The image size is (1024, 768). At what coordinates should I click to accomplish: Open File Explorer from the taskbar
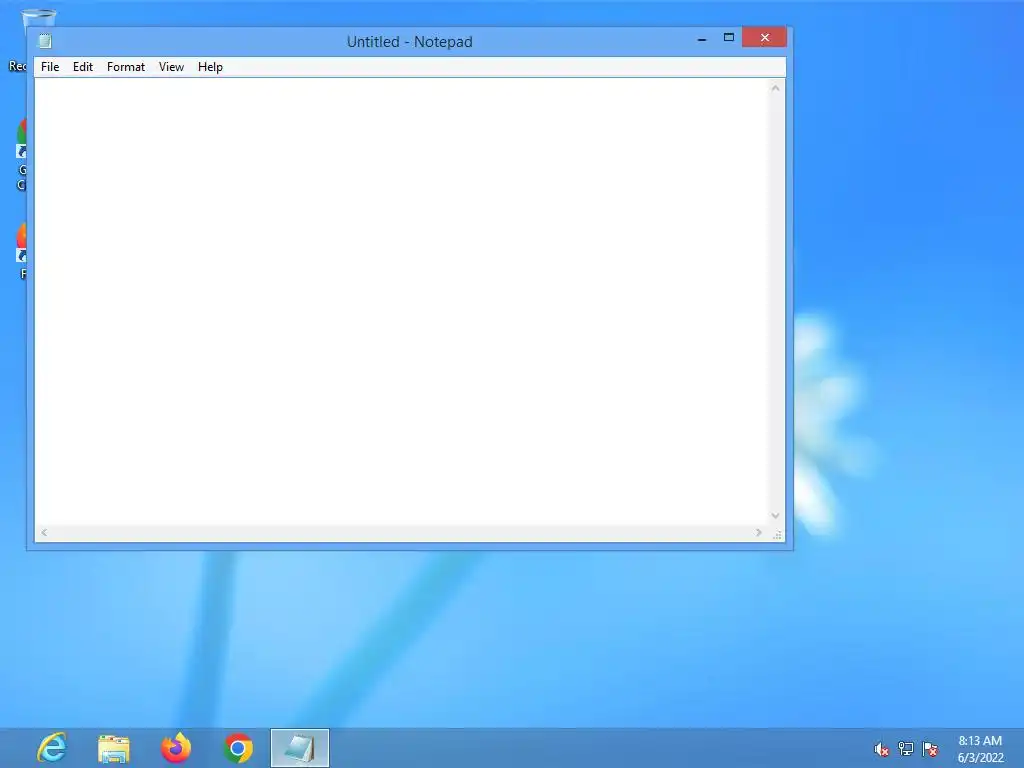coord(114,748)
